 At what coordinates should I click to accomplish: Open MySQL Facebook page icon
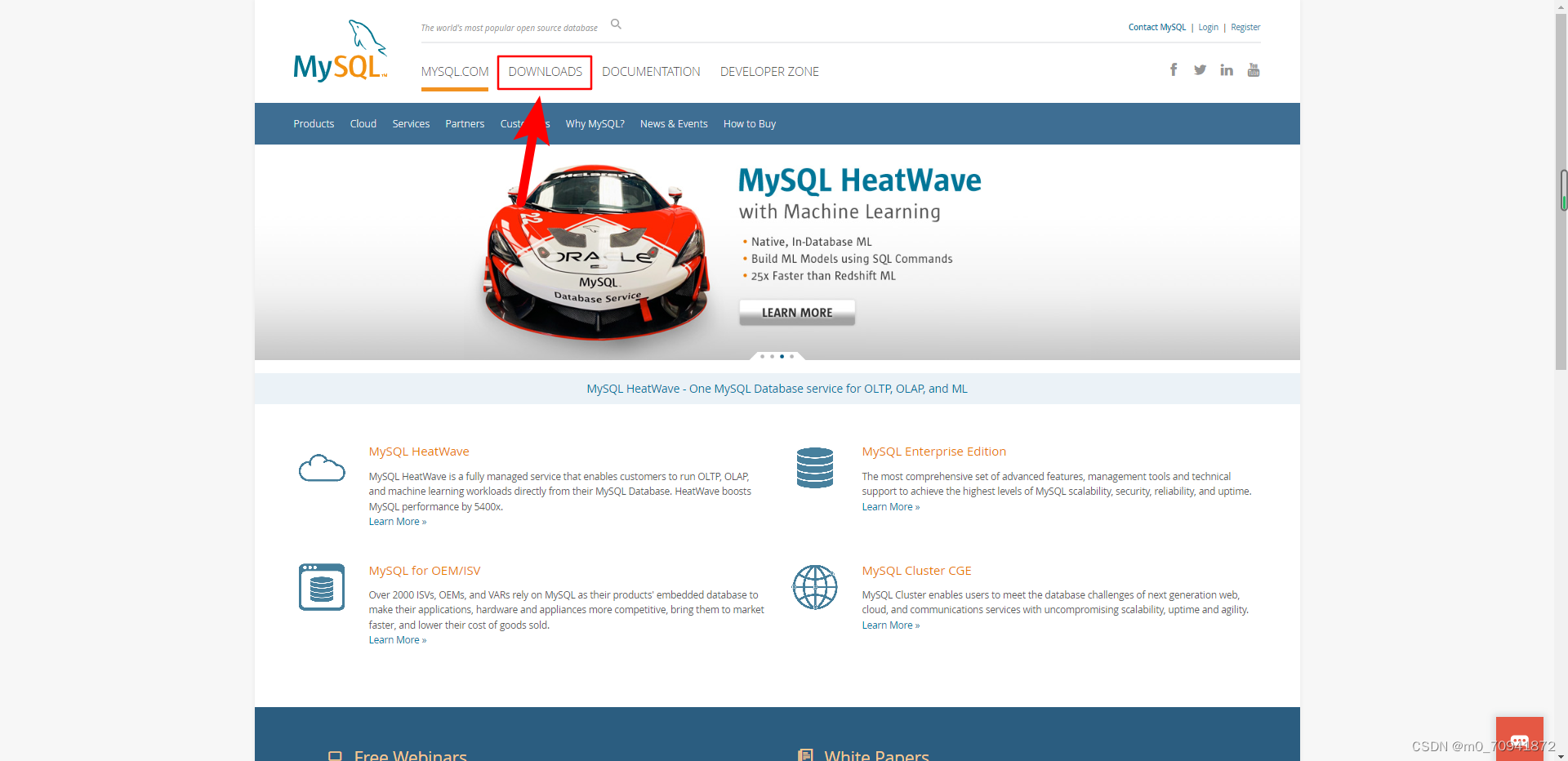click(1174, 69)
